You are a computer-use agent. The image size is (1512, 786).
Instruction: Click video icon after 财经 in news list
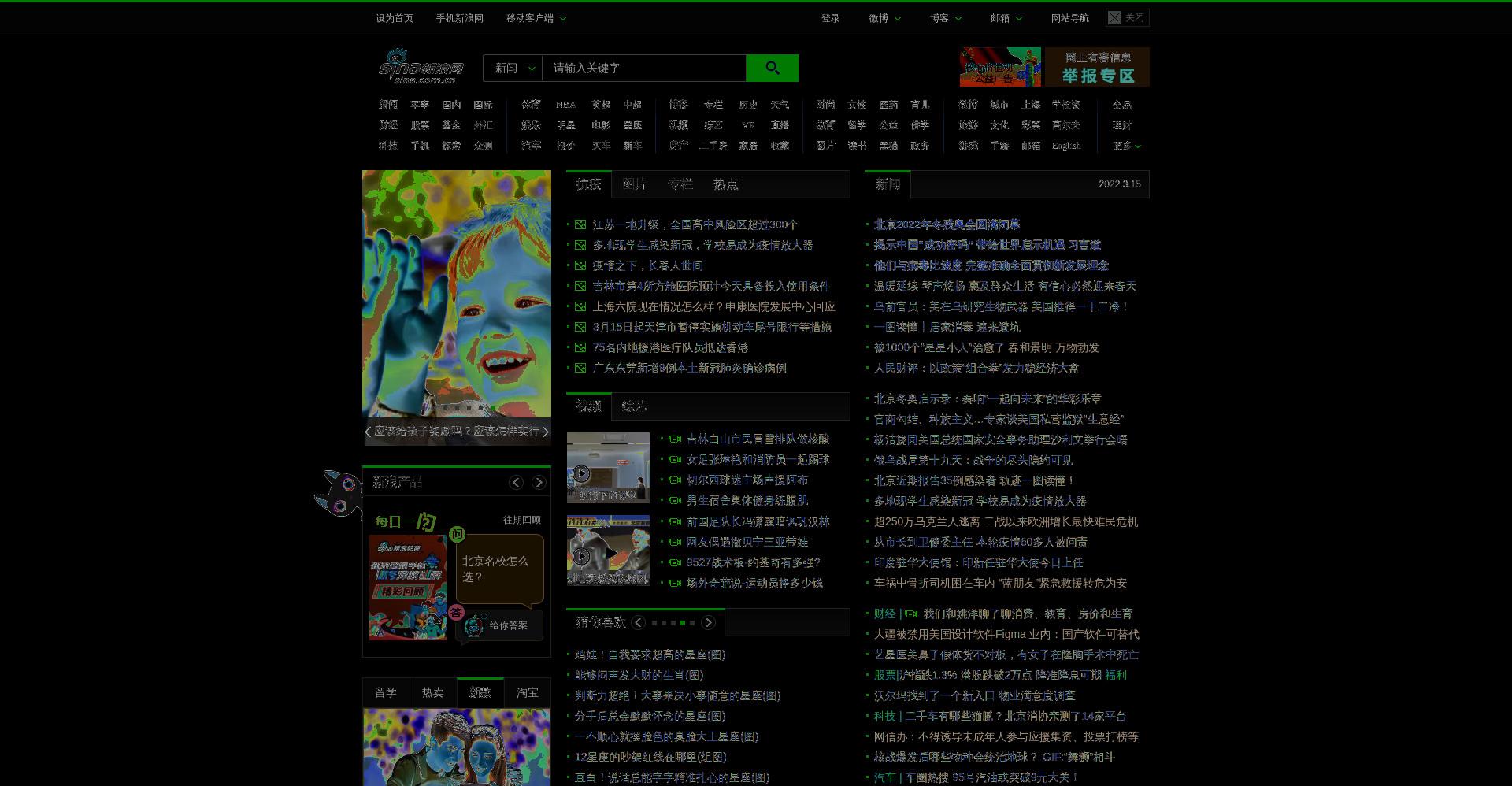pos(911,614)
